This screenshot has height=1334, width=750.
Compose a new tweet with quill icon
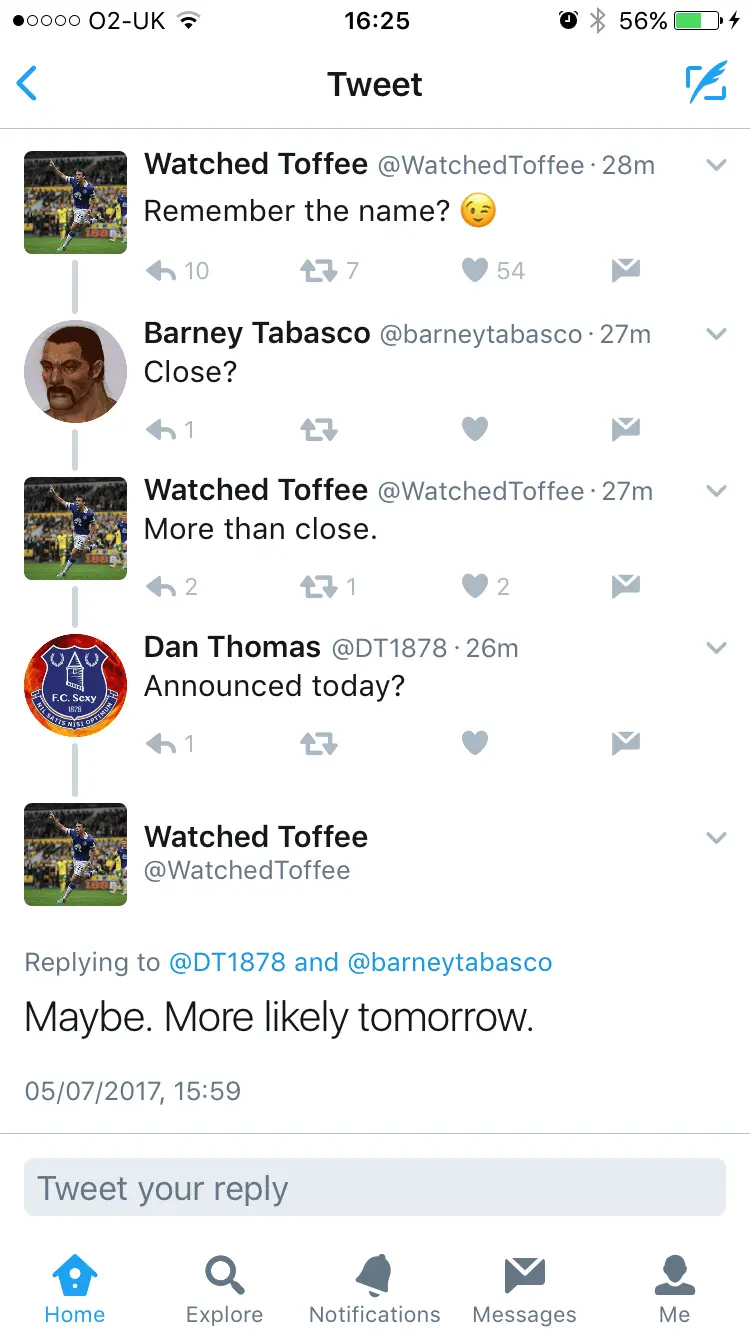(x=706, y=84)
